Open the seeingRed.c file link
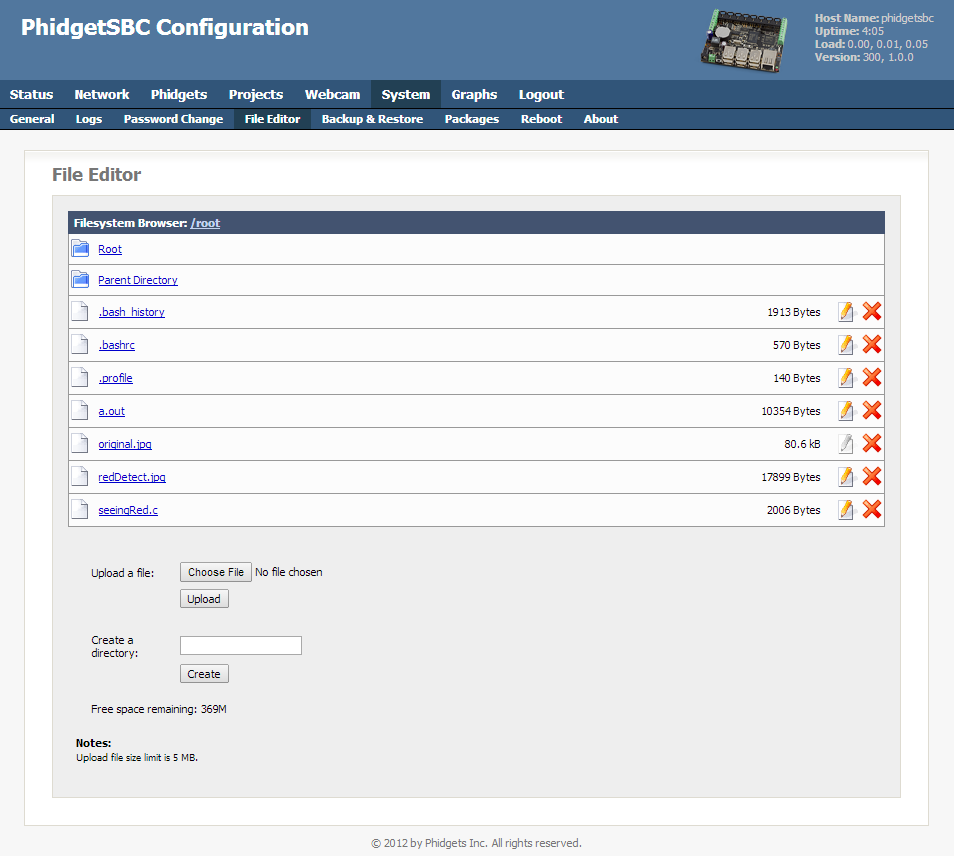Viewport: 954px width, 856px height. click(128, 510)
